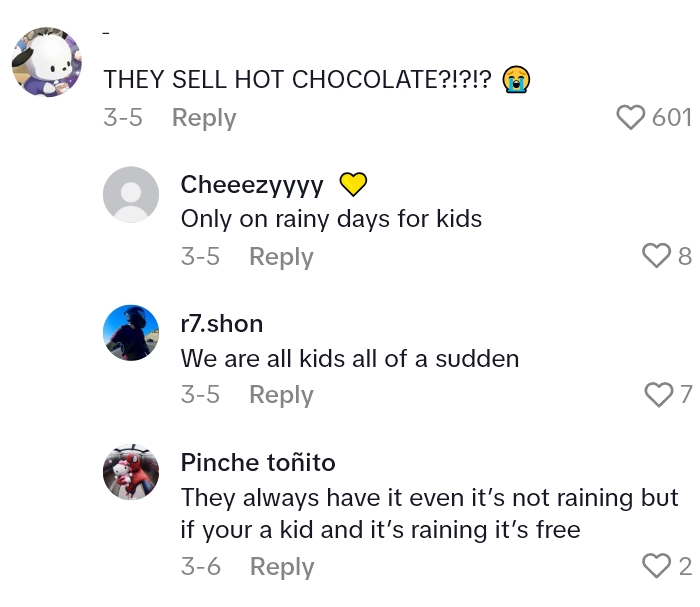Reply to the hot chocolate comment
This screenshot has height=607, width=700.
(x=204, y=118)
